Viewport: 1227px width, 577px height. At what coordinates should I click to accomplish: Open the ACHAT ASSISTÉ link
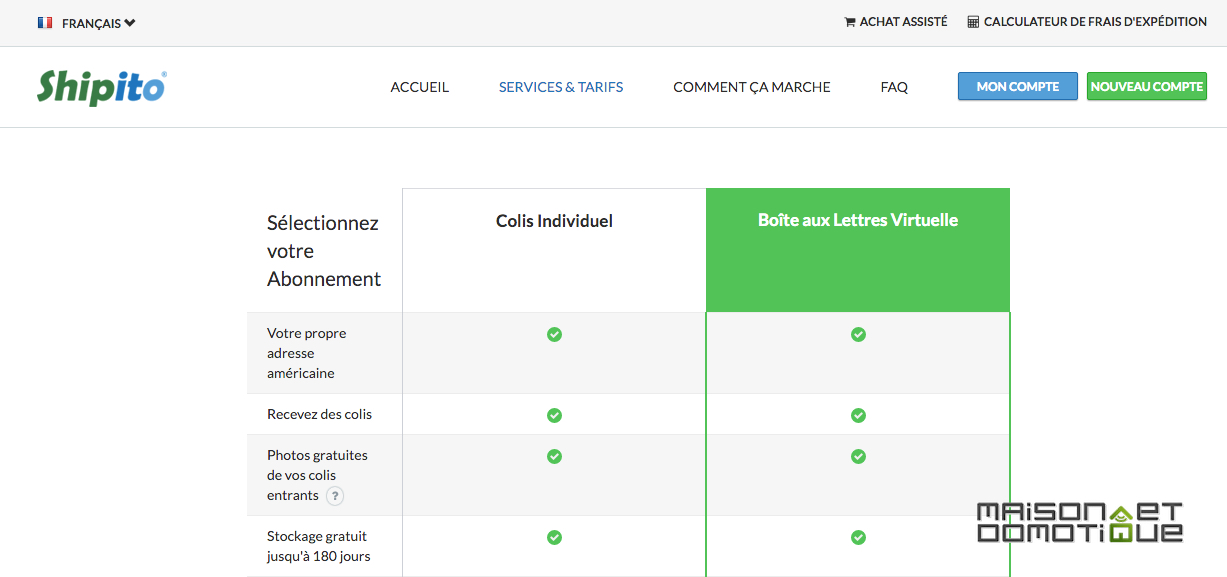click(904, 22)
